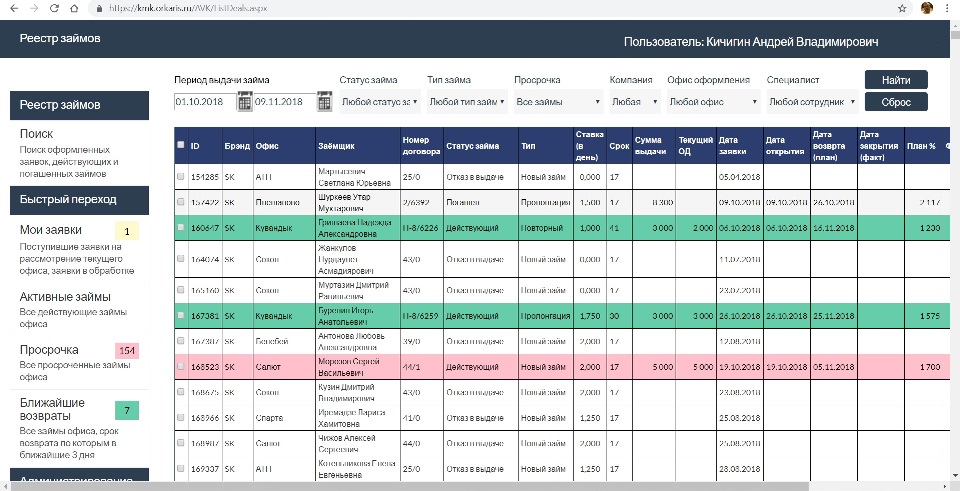Screen dimensions: 960x491
Task: Bookmark this page with star icon
Action: point(902,9)
